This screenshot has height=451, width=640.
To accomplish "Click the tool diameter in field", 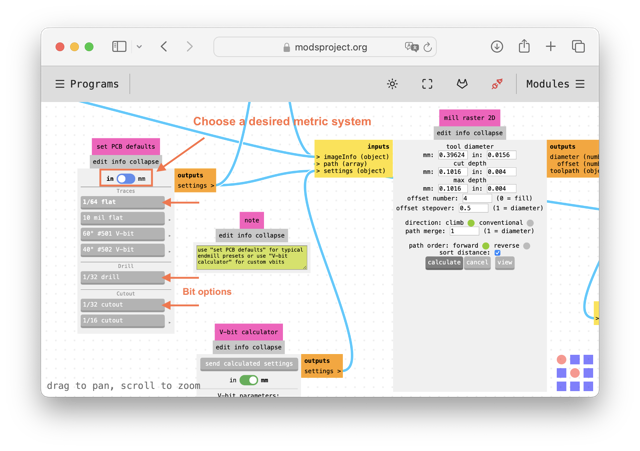I will (502, 155).
